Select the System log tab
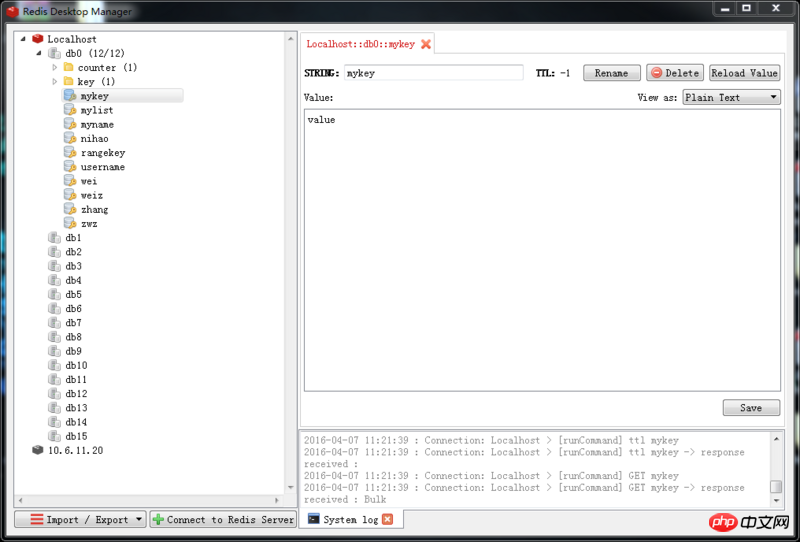This screenshot has width=800, height=542. pyautogui.click(x=351, y=520)
